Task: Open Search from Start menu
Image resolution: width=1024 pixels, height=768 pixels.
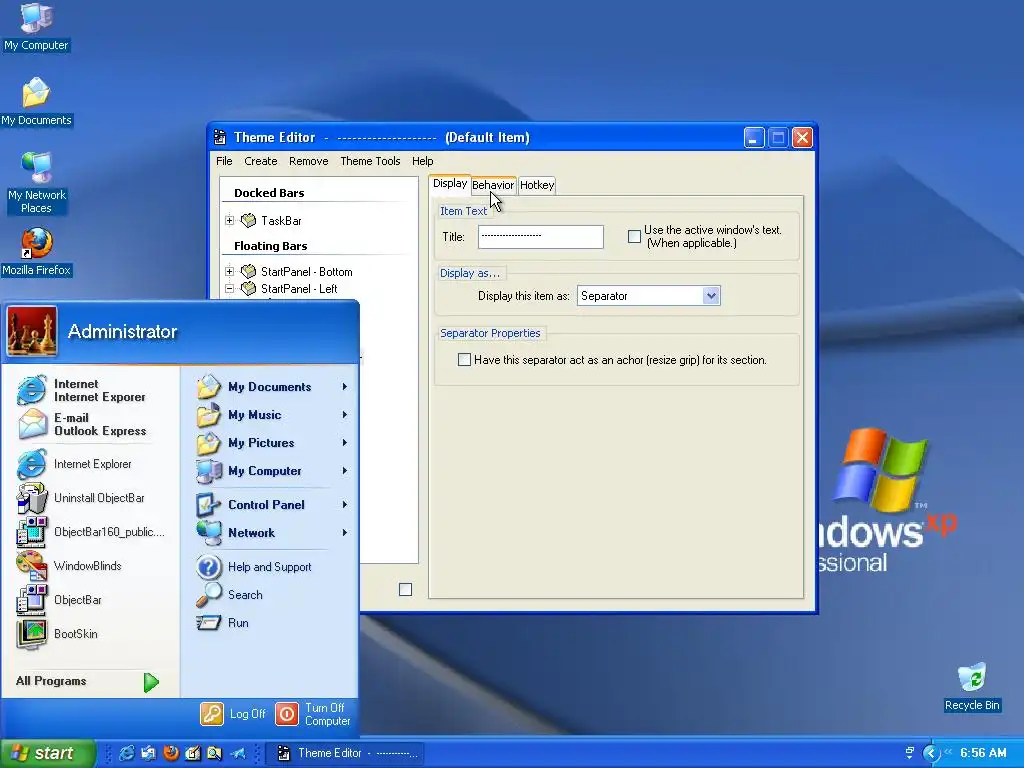Action: [x=230, y=595]
